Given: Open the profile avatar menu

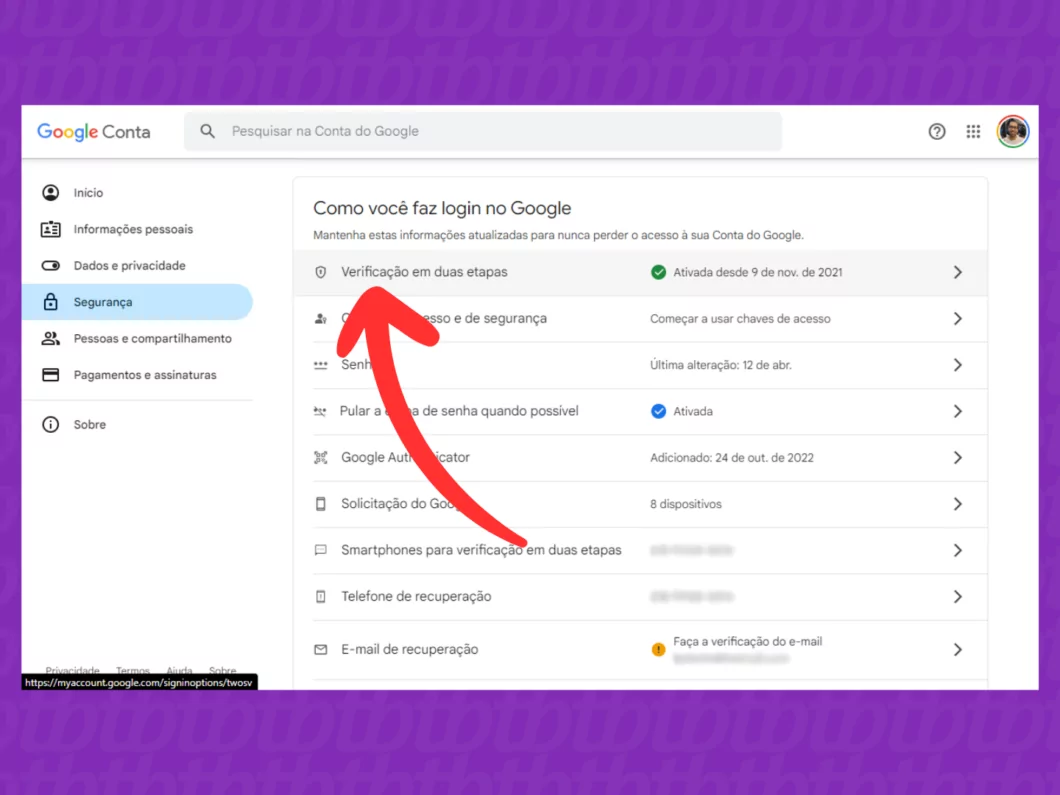Looking at the screenshot, I should [x=1012, y=131].
